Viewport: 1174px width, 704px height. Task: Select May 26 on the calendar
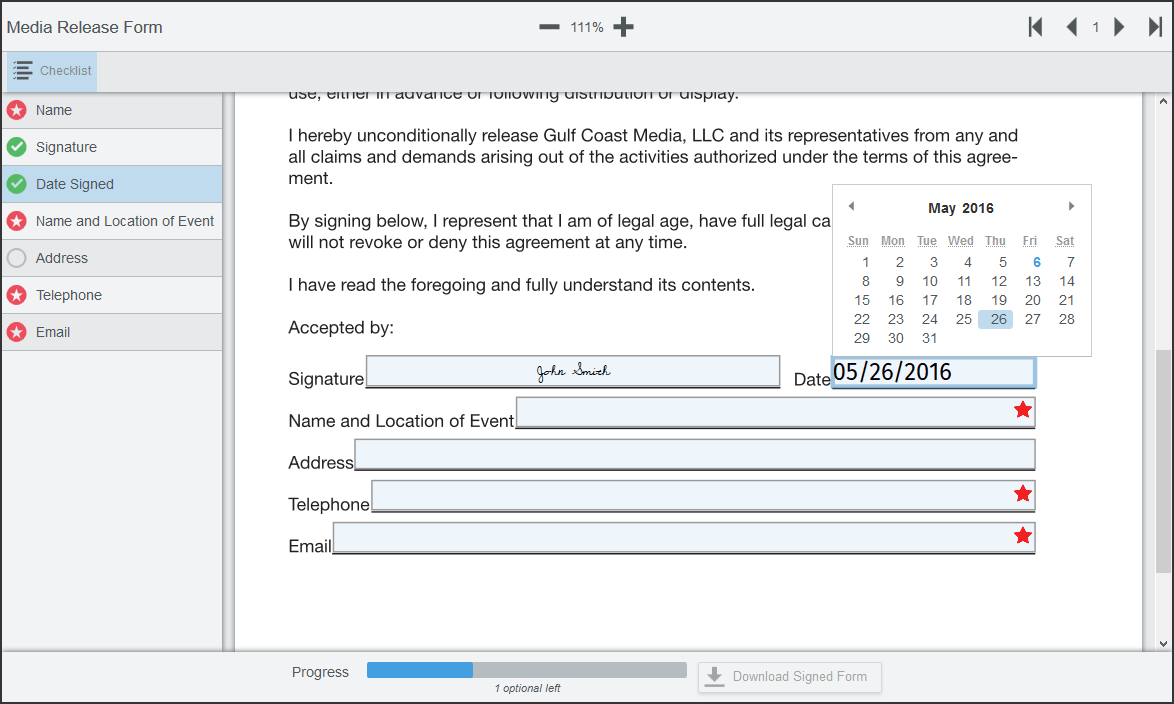pos(995,319)
